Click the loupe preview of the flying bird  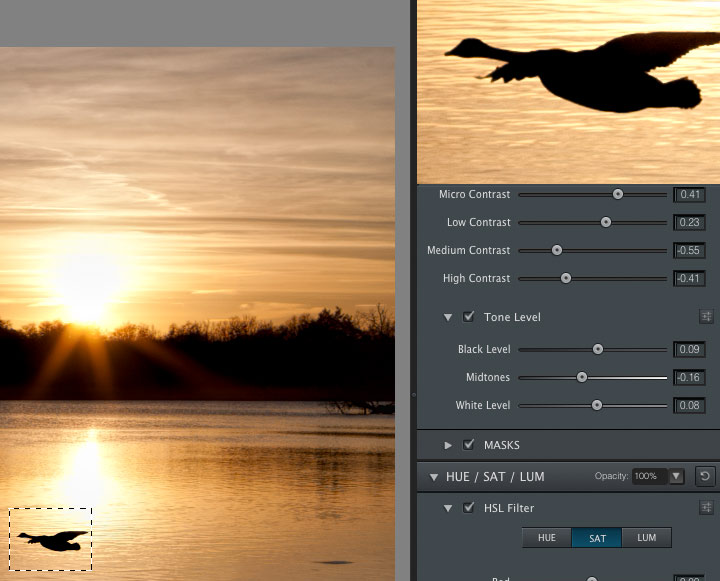point(568,92)
